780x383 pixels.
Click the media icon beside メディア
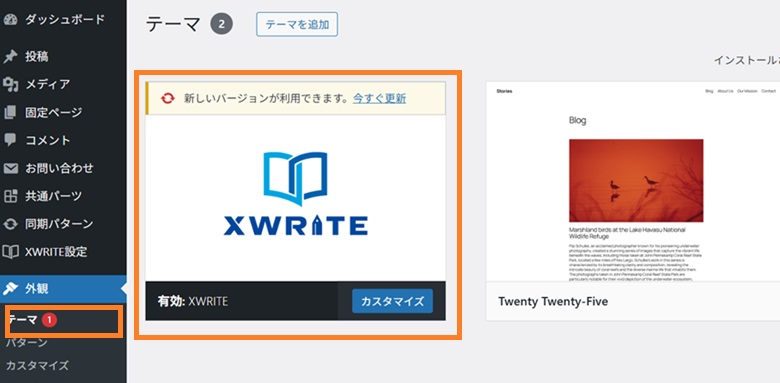pos(11,85)
